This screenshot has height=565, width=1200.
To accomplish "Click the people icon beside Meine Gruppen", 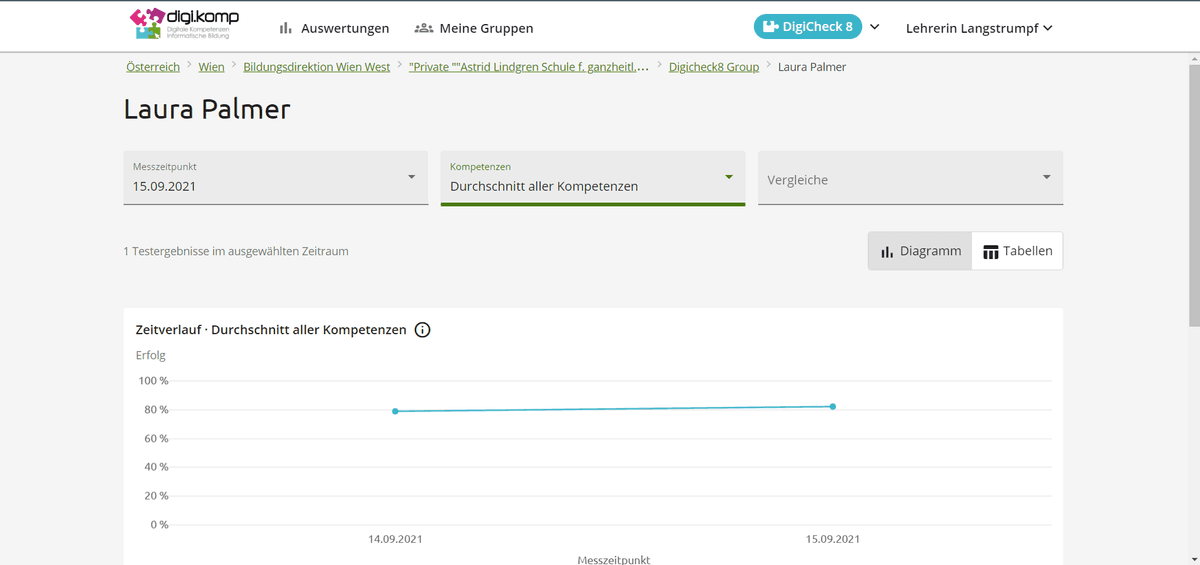I will [x=423, y=29].
